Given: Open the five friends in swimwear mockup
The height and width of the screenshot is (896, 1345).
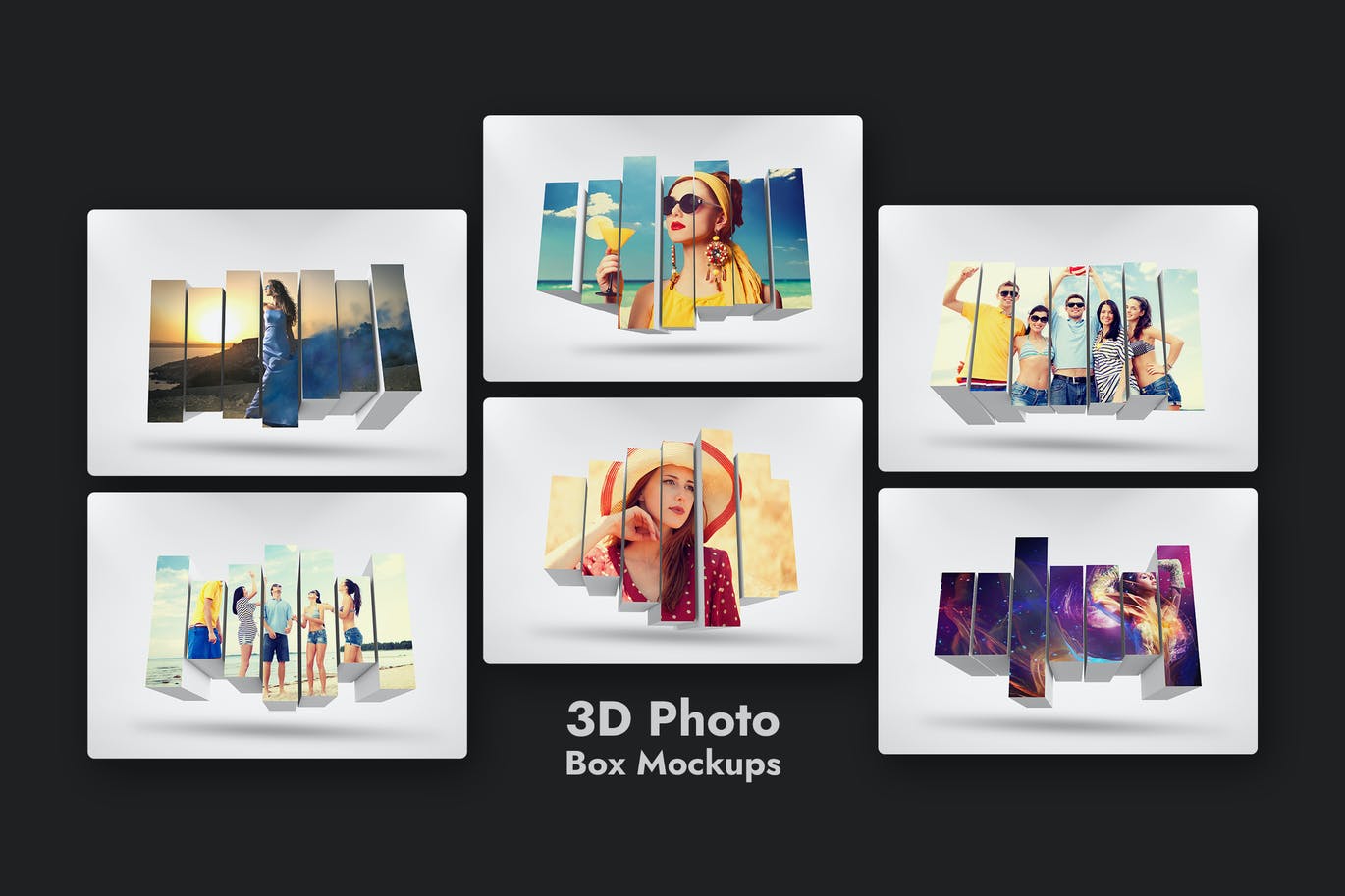Looking at the screenshot, I should (1067, 339).
